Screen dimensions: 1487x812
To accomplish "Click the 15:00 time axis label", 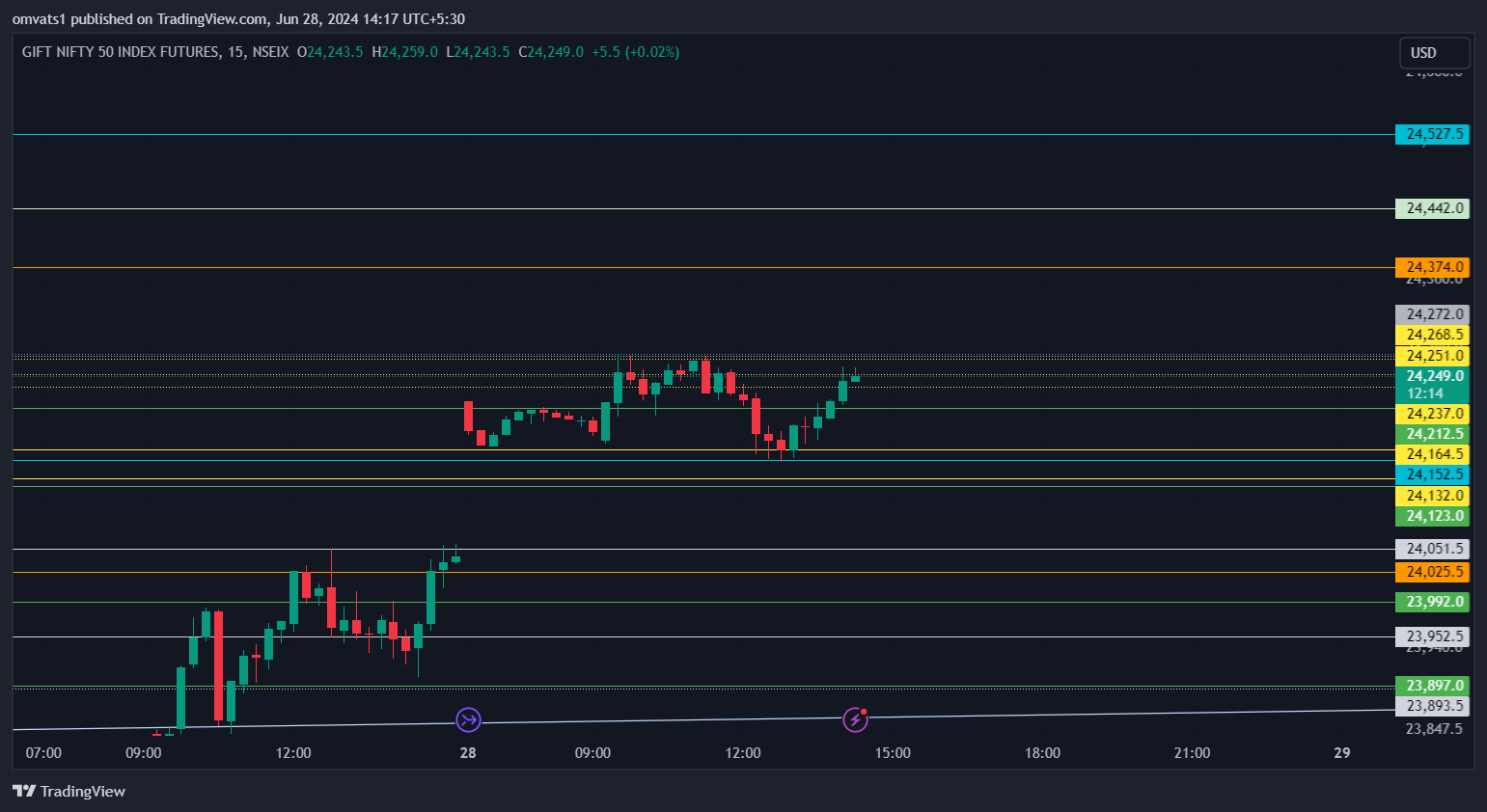I will [x=893, y=753].
